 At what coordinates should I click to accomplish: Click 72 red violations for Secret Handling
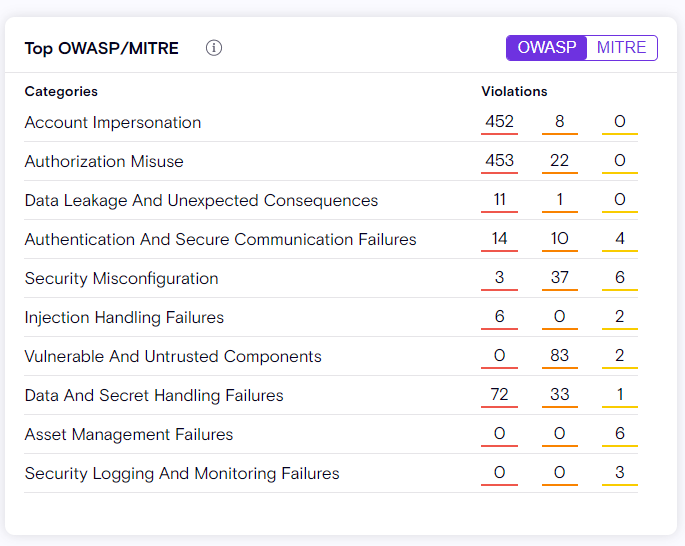coord(499,396)
